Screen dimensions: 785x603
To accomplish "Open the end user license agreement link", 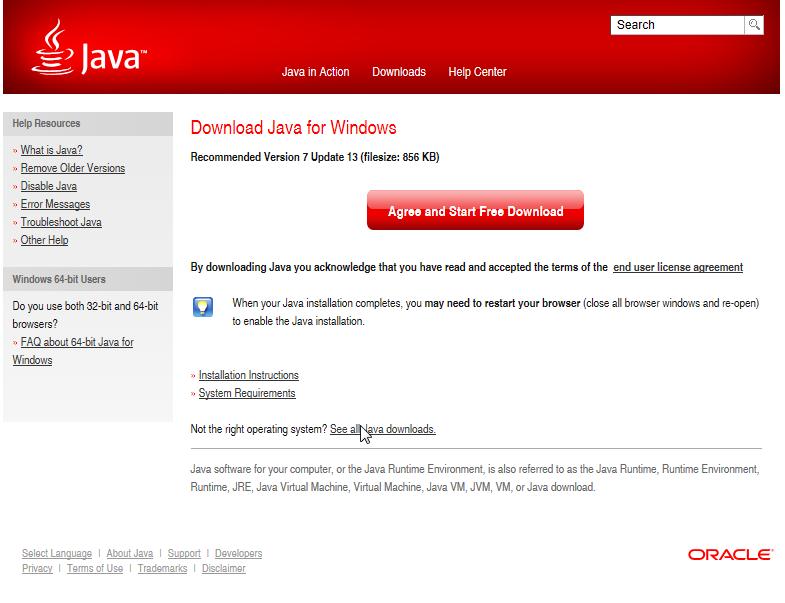I will coord(678,267).
